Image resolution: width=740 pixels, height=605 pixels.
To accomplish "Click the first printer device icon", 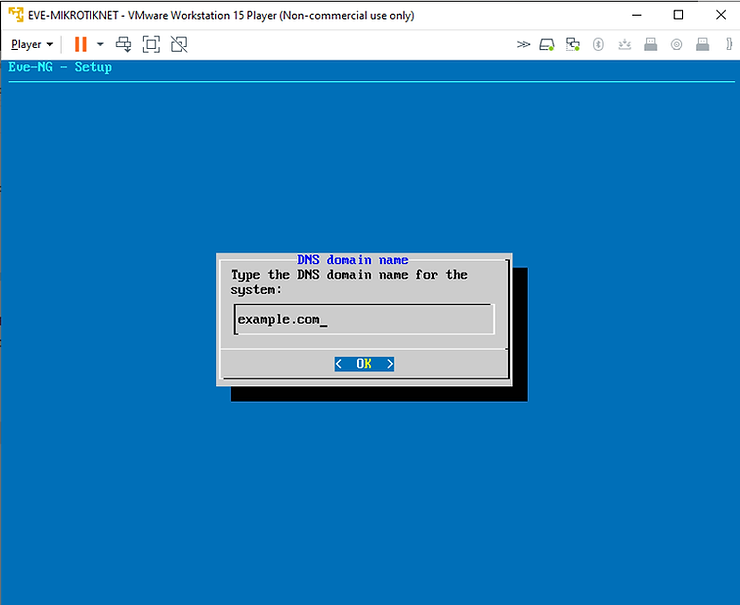I will click(x=651, y=44).
